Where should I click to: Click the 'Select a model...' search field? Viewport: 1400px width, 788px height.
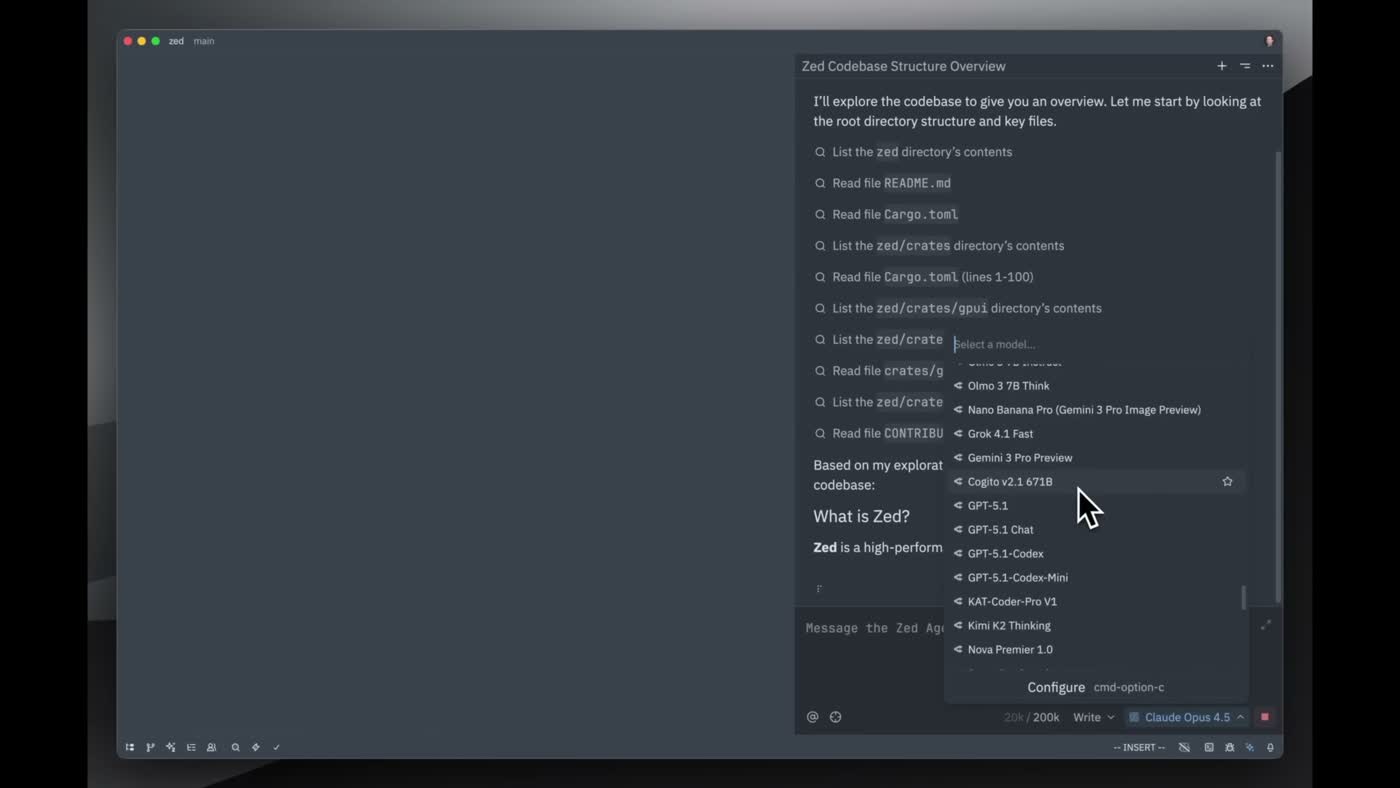pyautogui.click(x=1096, y=344)
